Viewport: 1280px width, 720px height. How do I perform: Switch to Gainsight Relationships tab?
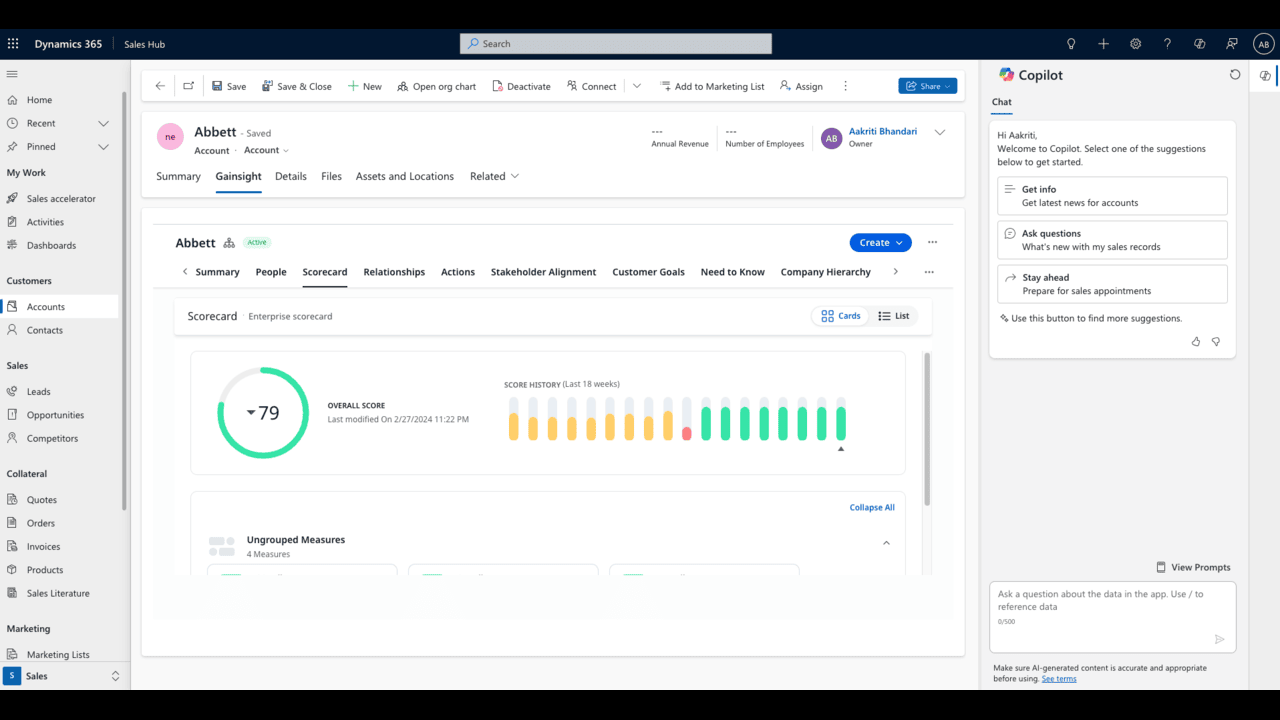coord(394,272)
